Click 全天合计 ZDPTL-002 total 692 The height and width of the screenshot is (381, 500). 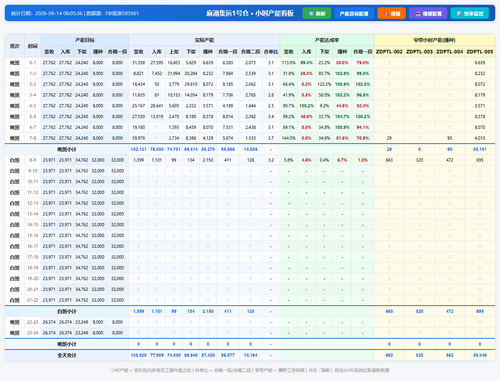[389, 355]
